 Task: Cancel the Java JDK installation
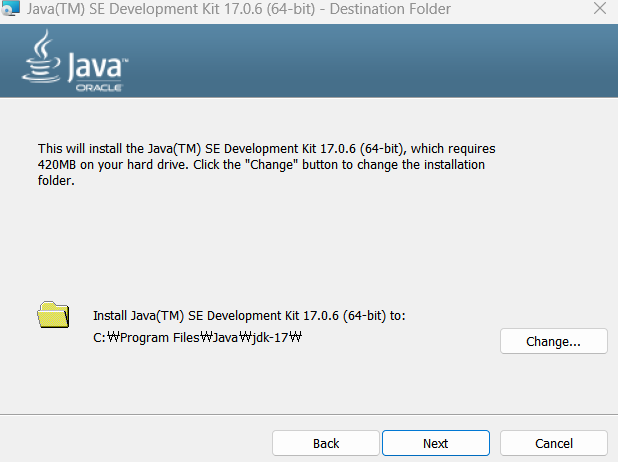click(x=554, y=443)
